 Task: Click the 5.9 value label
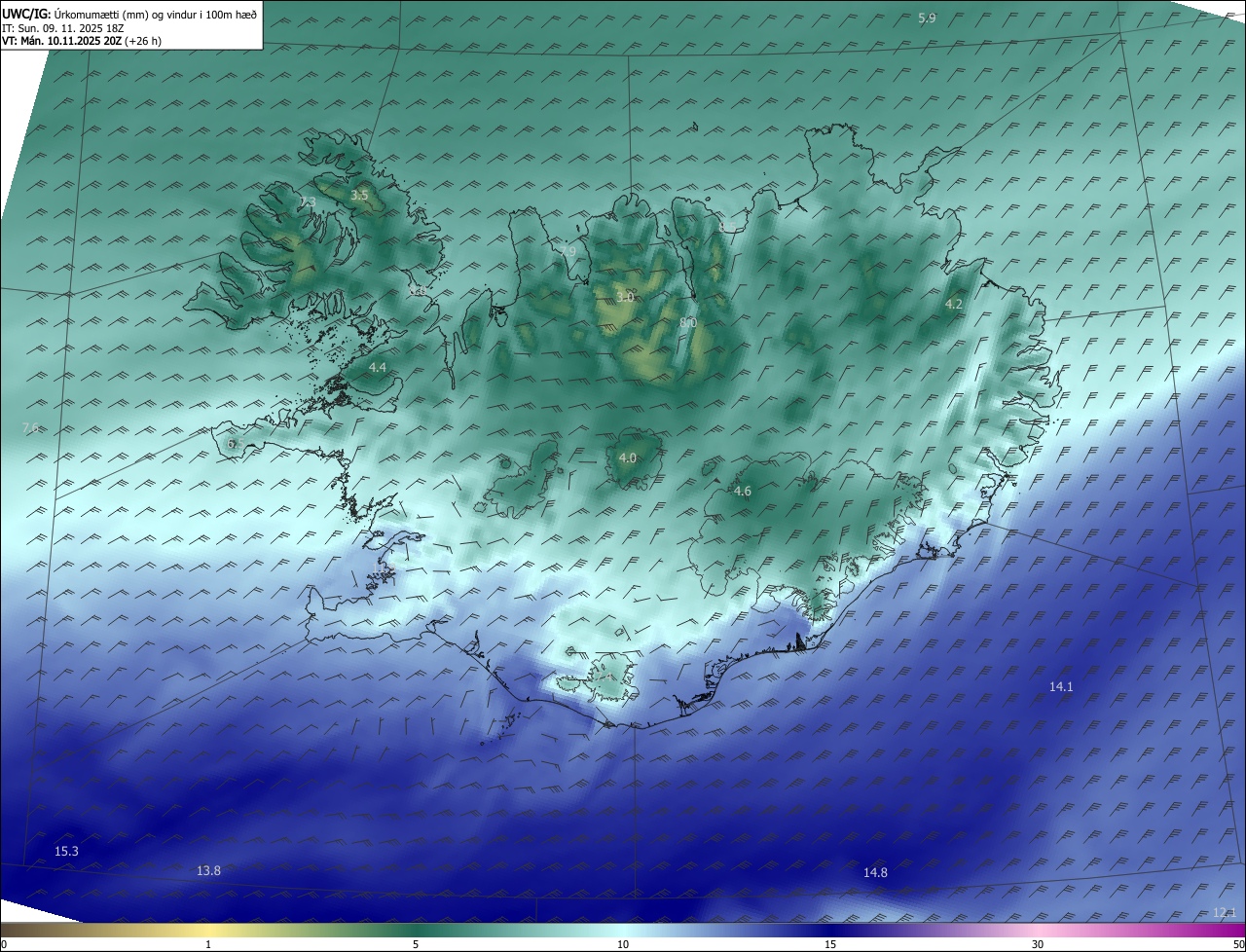pyautogui.click(x=927, y=18)
